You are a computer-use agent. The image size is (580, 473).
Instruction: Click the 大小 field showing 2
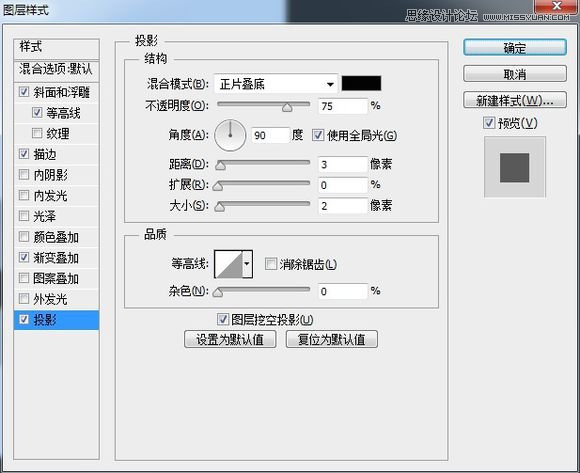(343, 206)
